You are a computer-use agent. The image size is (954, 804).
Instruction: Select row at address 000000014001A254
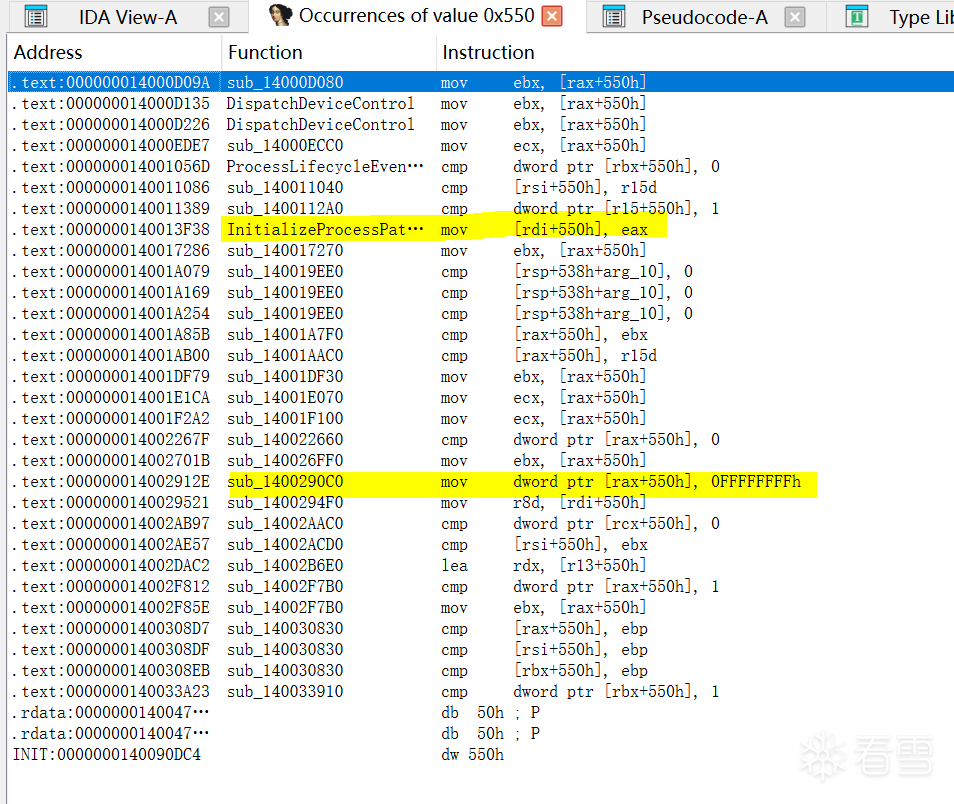point(481,313)
